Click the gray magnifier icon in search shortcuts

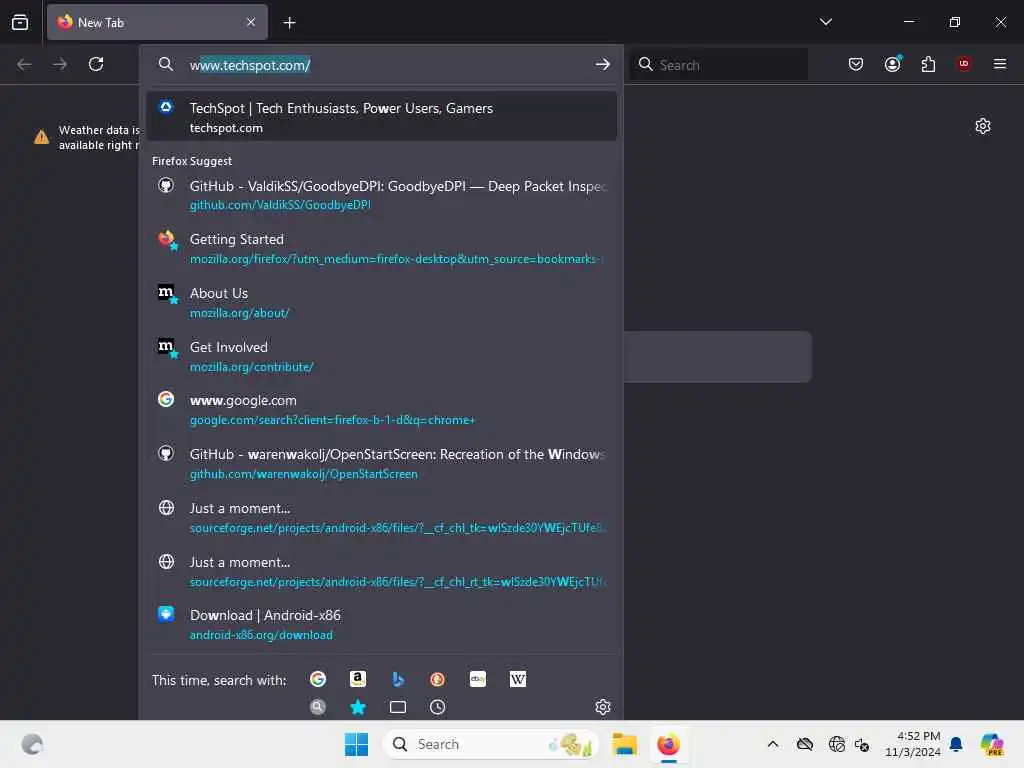(318, 707)
